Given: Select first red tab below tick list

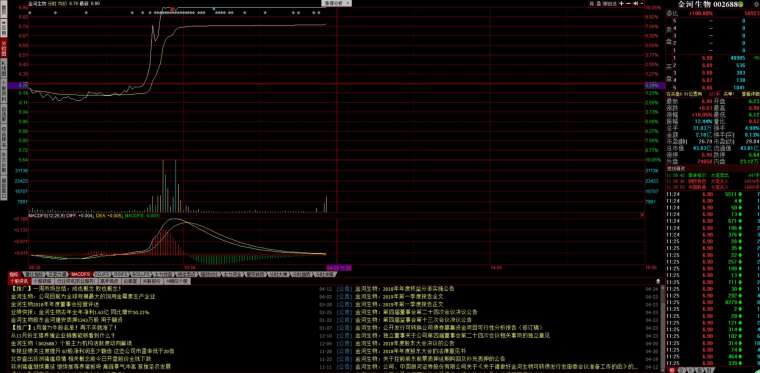Looking at the screenshot, I should point(672,370).
